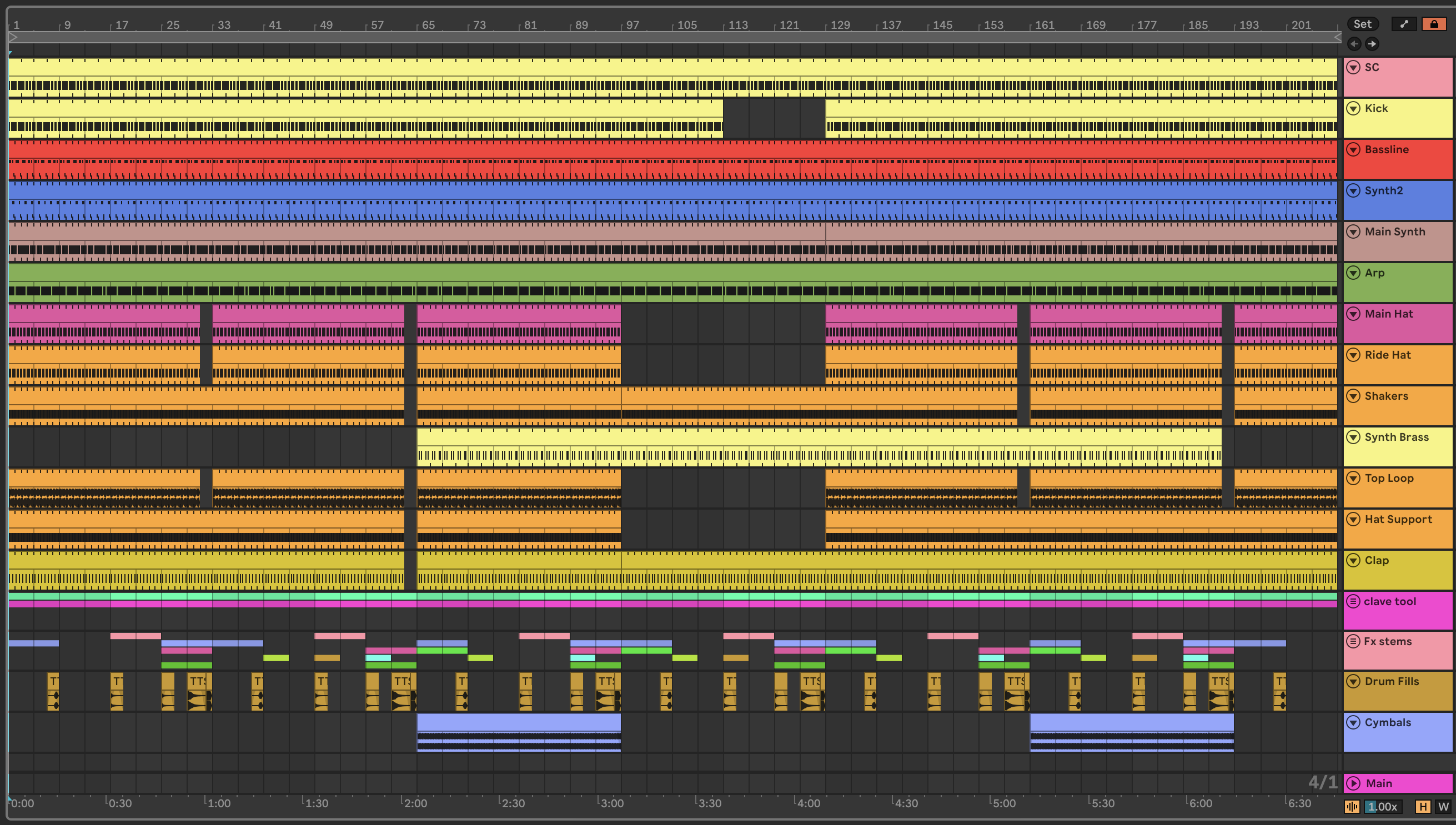Collapse the Bassline track fold arrow
The width and height of the screenshot is (1456, 825).
pyautogui.click(x=1353, y=149)
